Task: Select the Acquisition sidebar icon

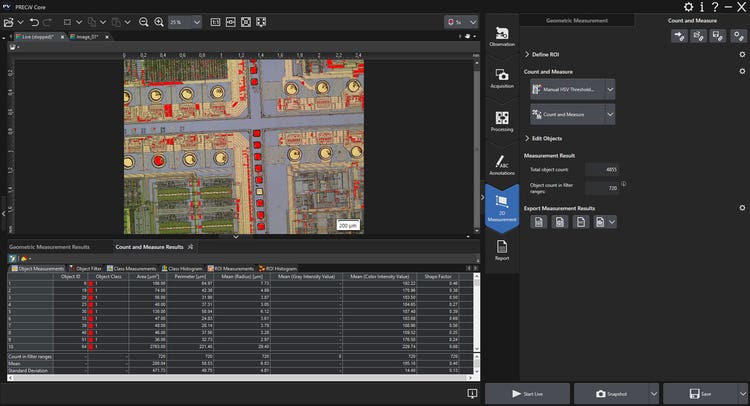Action: (x=502, y=79)
